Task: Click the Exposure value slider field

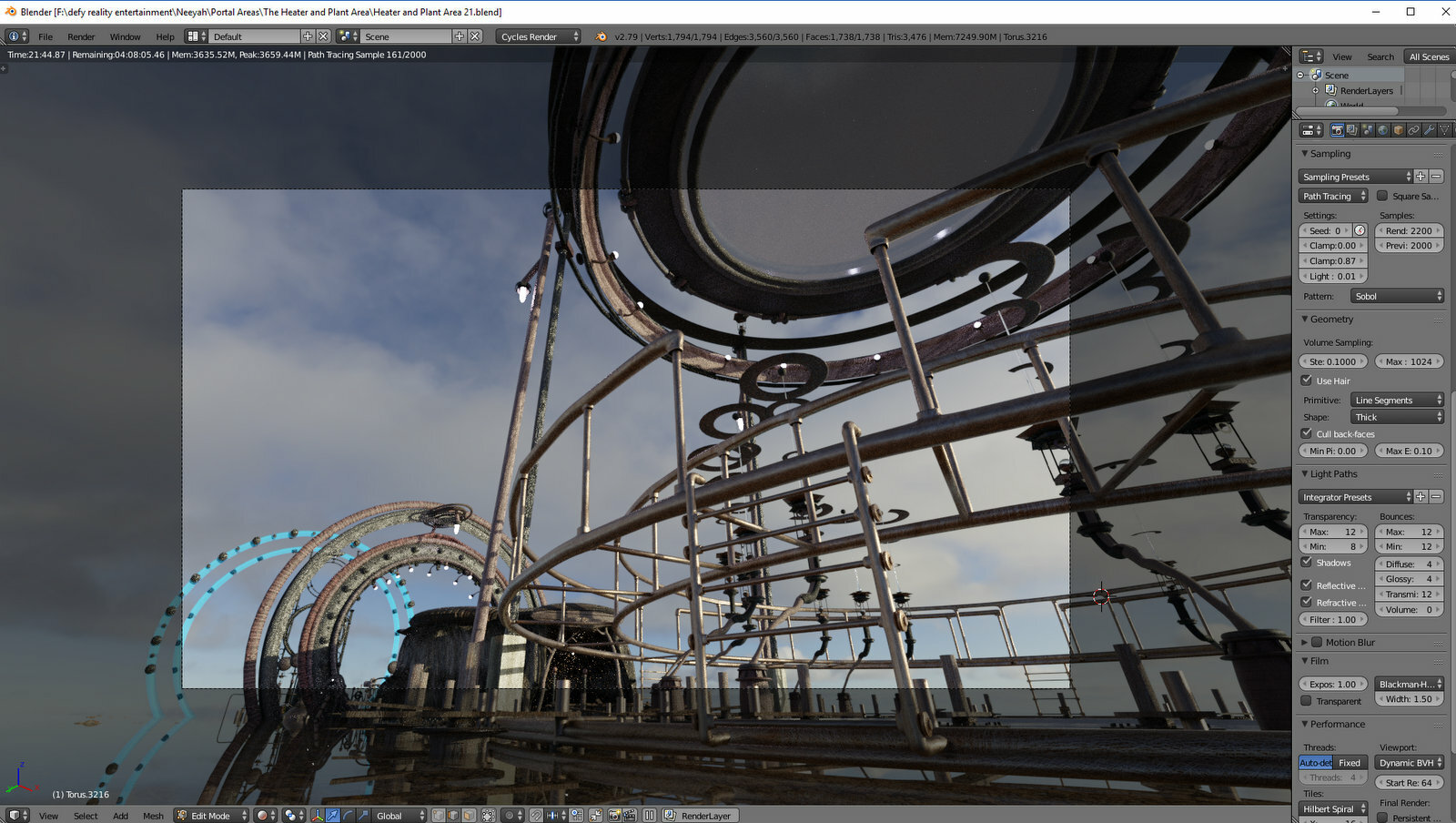Action: pos(1333,684)
